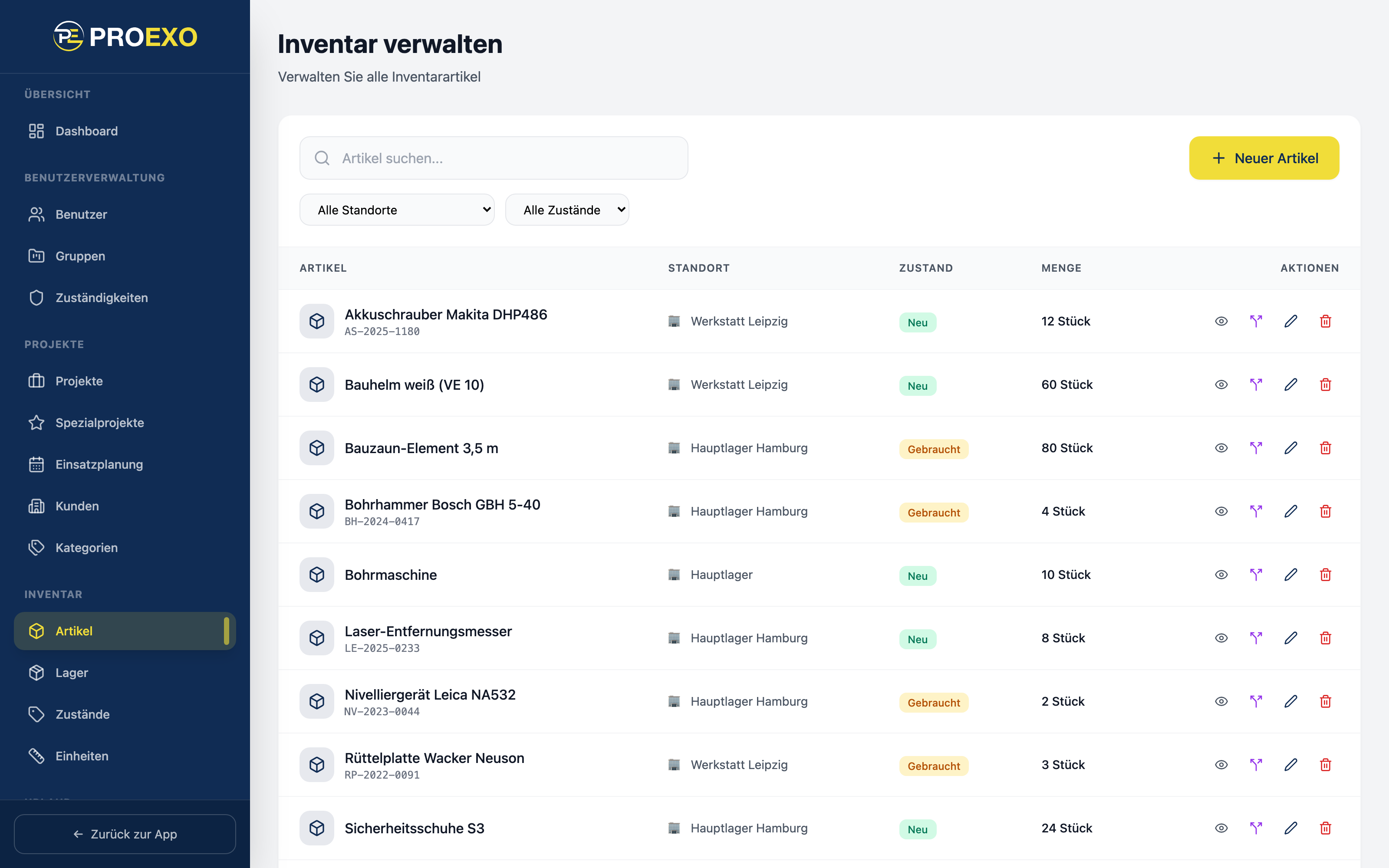
Task: Show details for Sicherheitsschuhe S3
Action: (x=1221, y=828)
